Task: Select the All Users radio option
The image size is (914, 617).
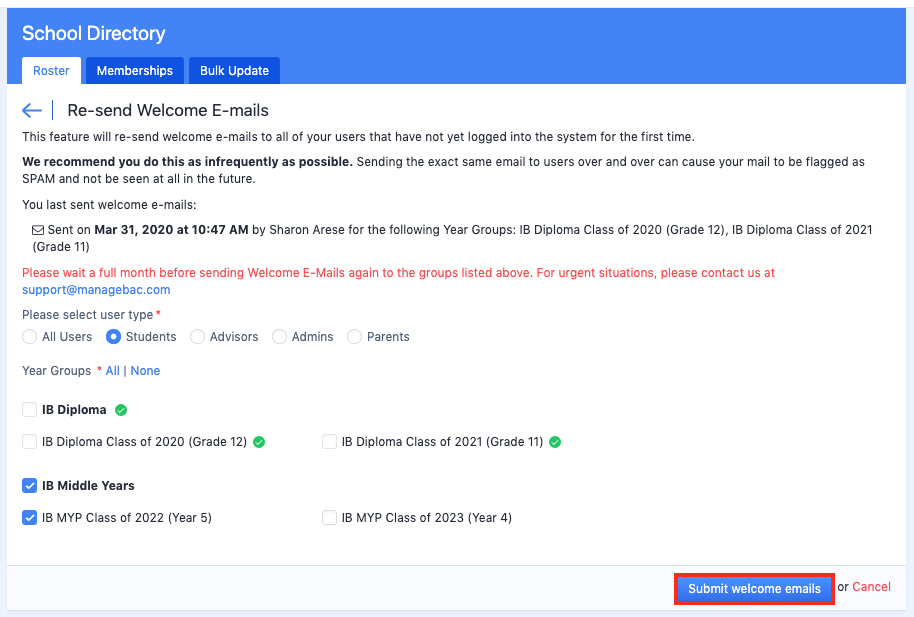Action: click(30, 337)
